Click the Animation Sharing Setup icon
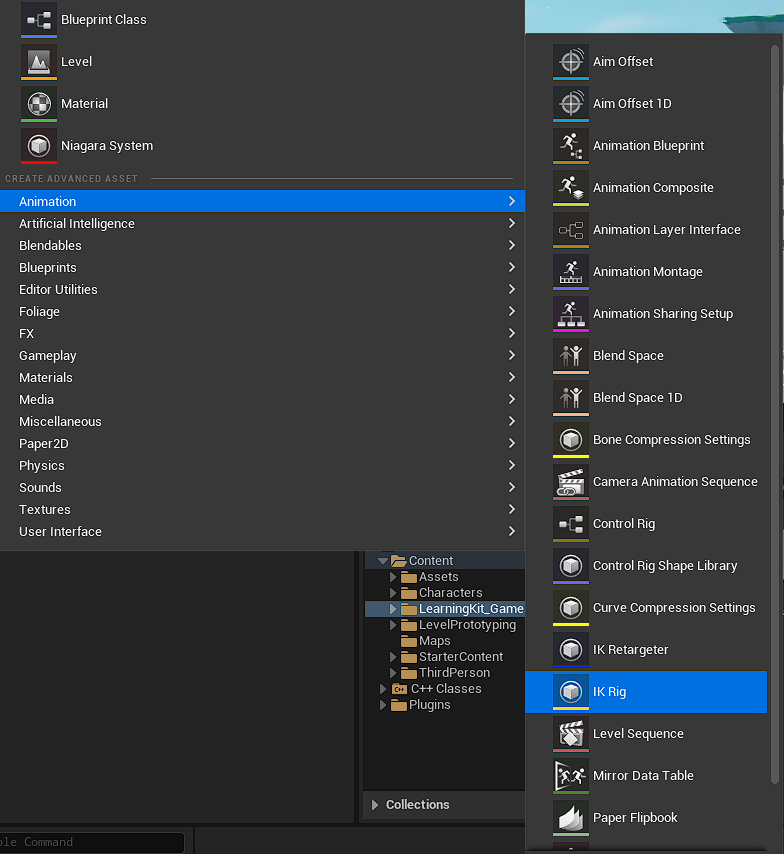Viewport: 784px width, 854px height. [570, 313]
